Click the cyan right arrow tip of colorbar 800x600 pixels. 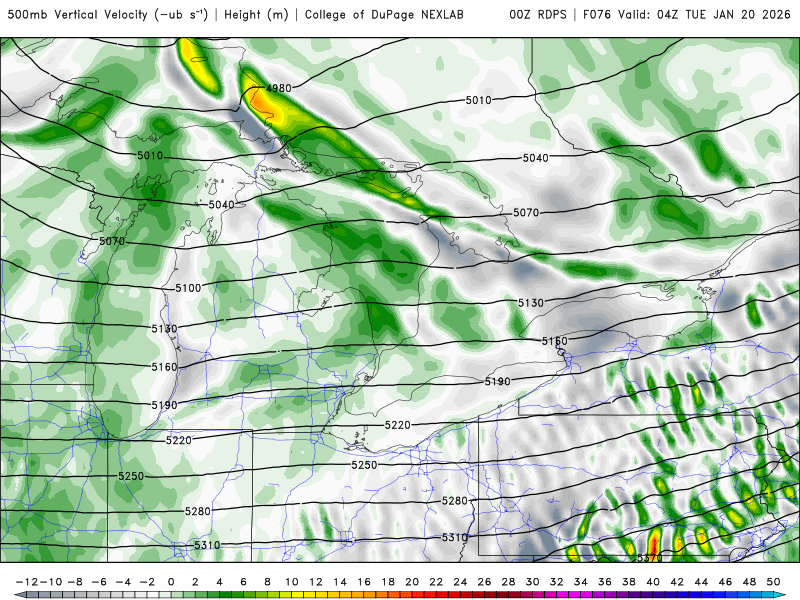click(780, 595)
